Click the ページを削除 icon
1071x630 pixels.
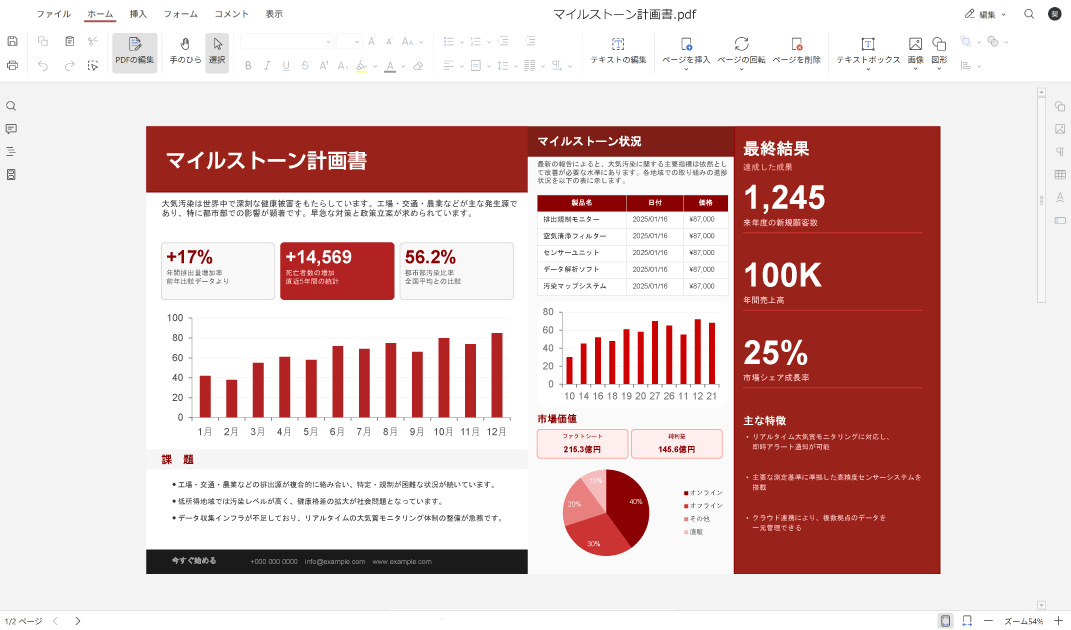point(796,51)
